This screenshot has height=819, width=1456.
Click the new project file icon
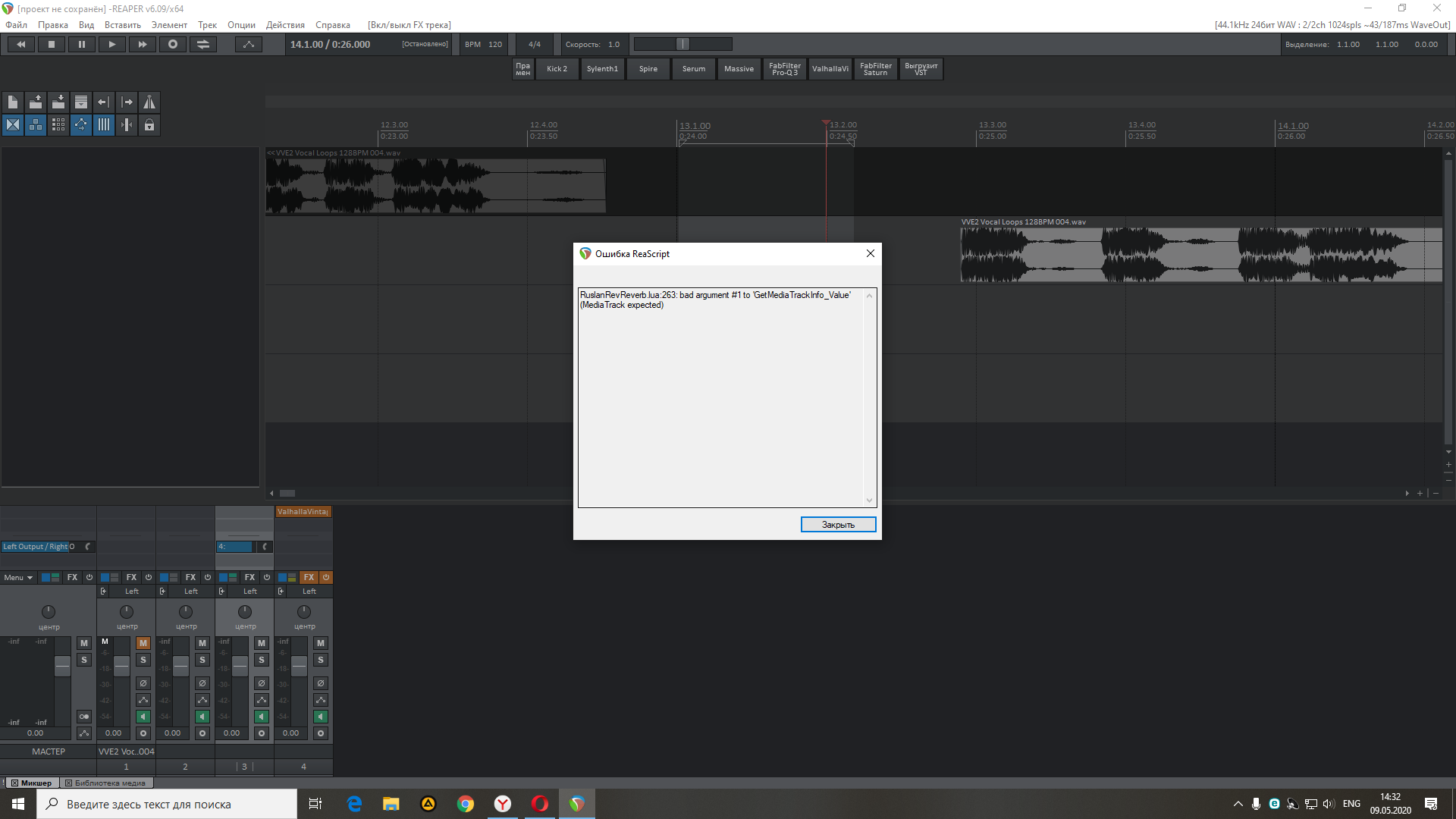(13, 102)
